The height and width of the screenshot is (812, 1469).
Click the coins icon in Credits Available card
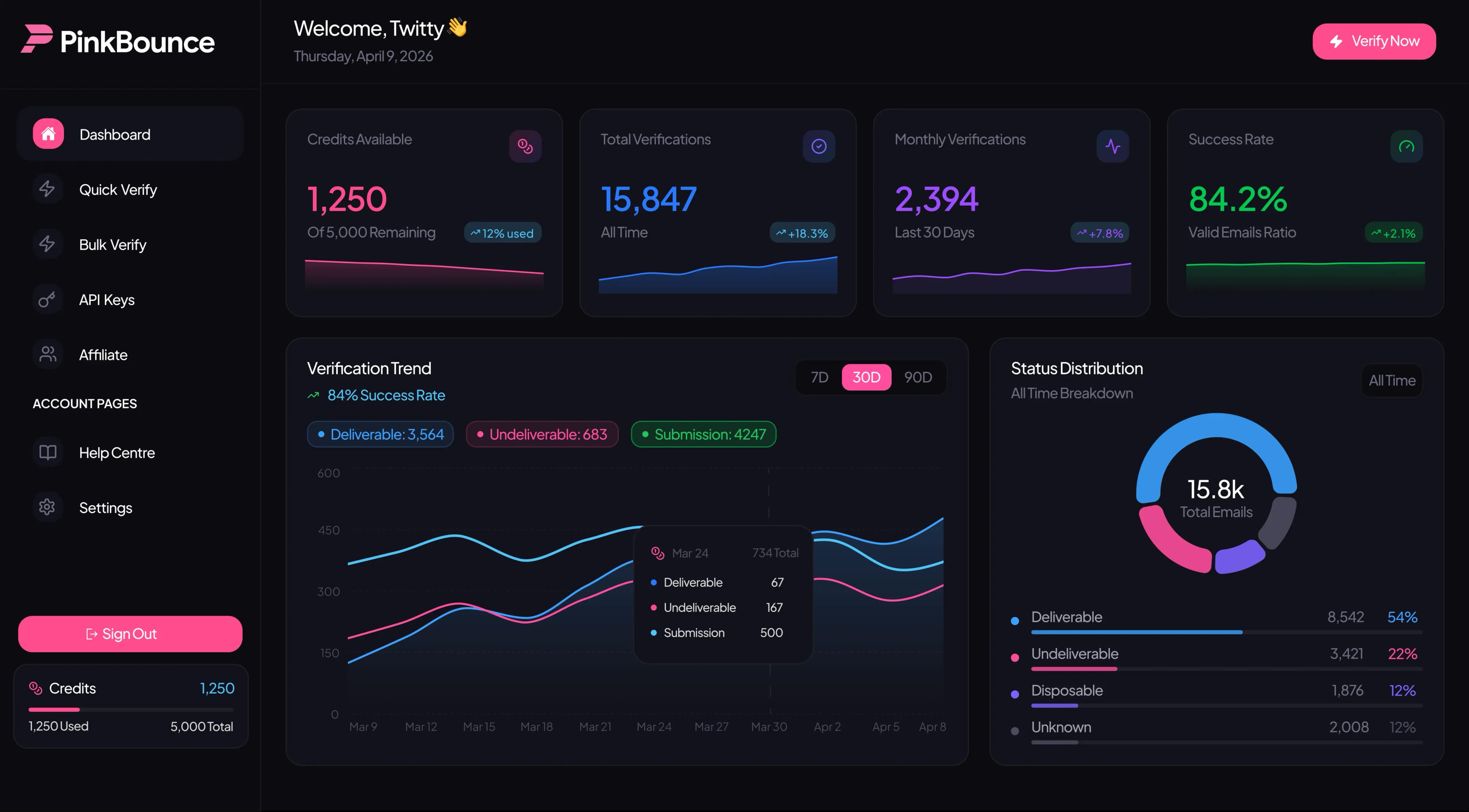525,146
